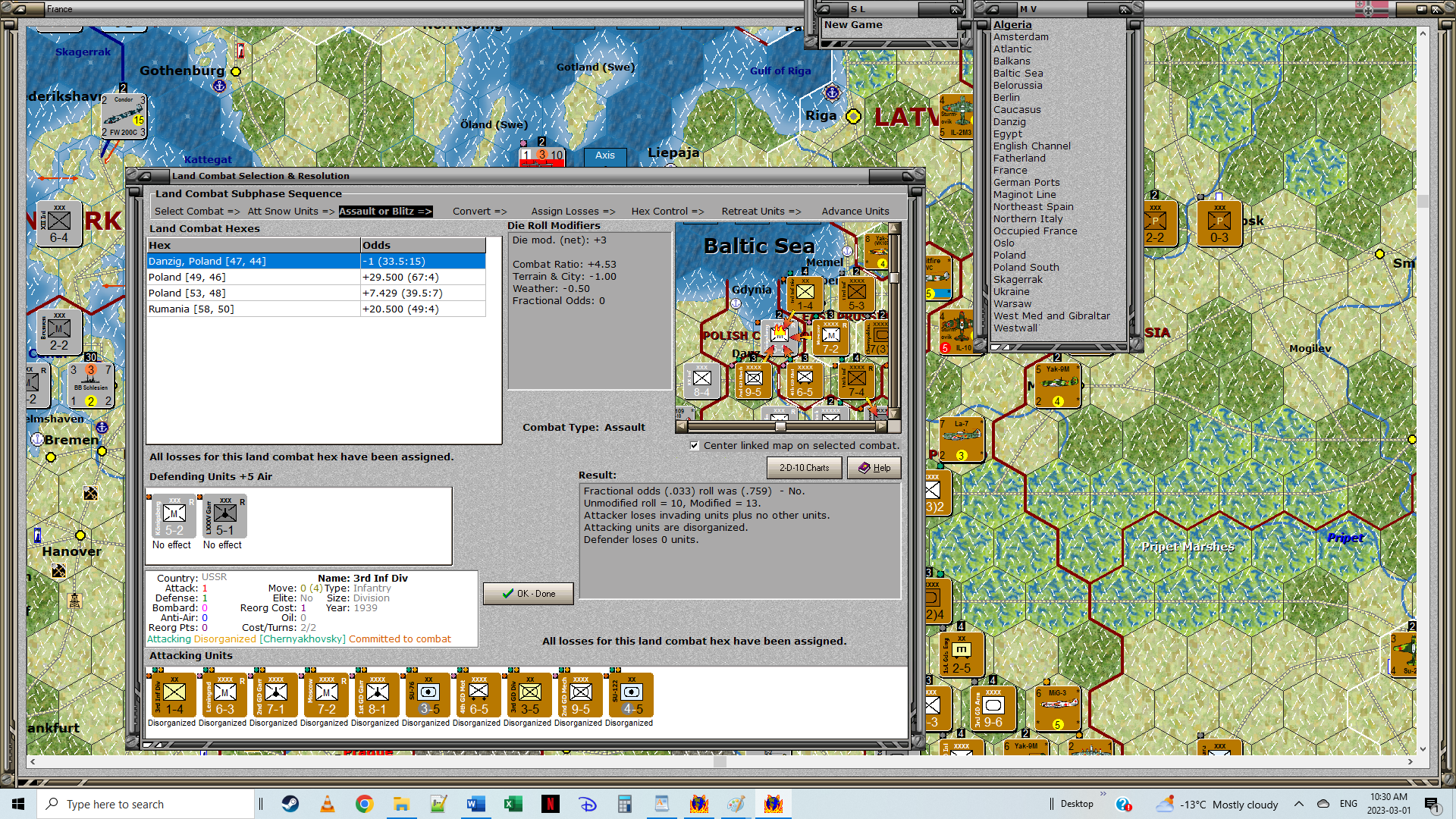
Task: Open VLC media player from the taskbar
Action: tap(327, 804)
